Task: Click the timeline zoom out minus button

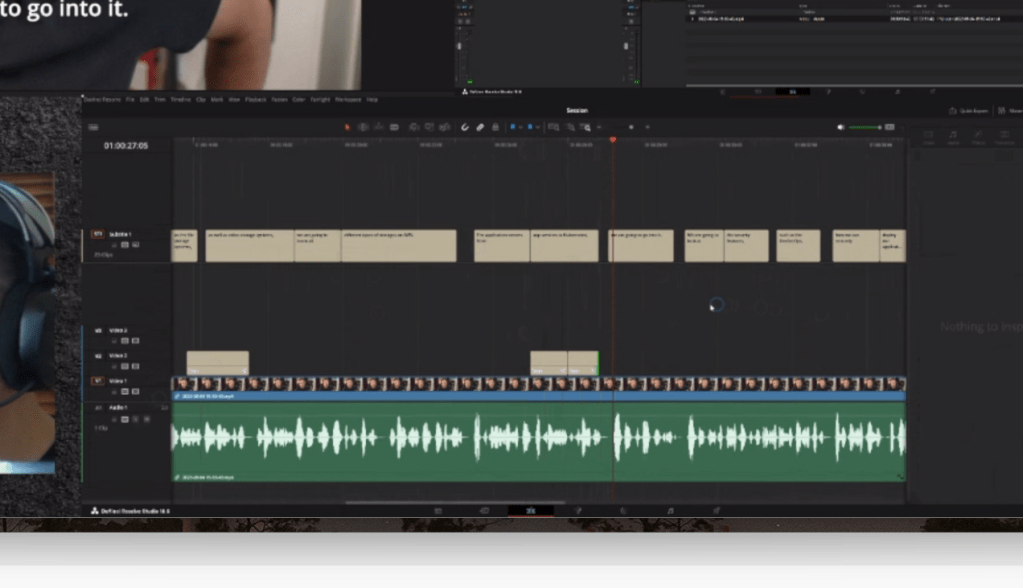Action: point(599,127)
